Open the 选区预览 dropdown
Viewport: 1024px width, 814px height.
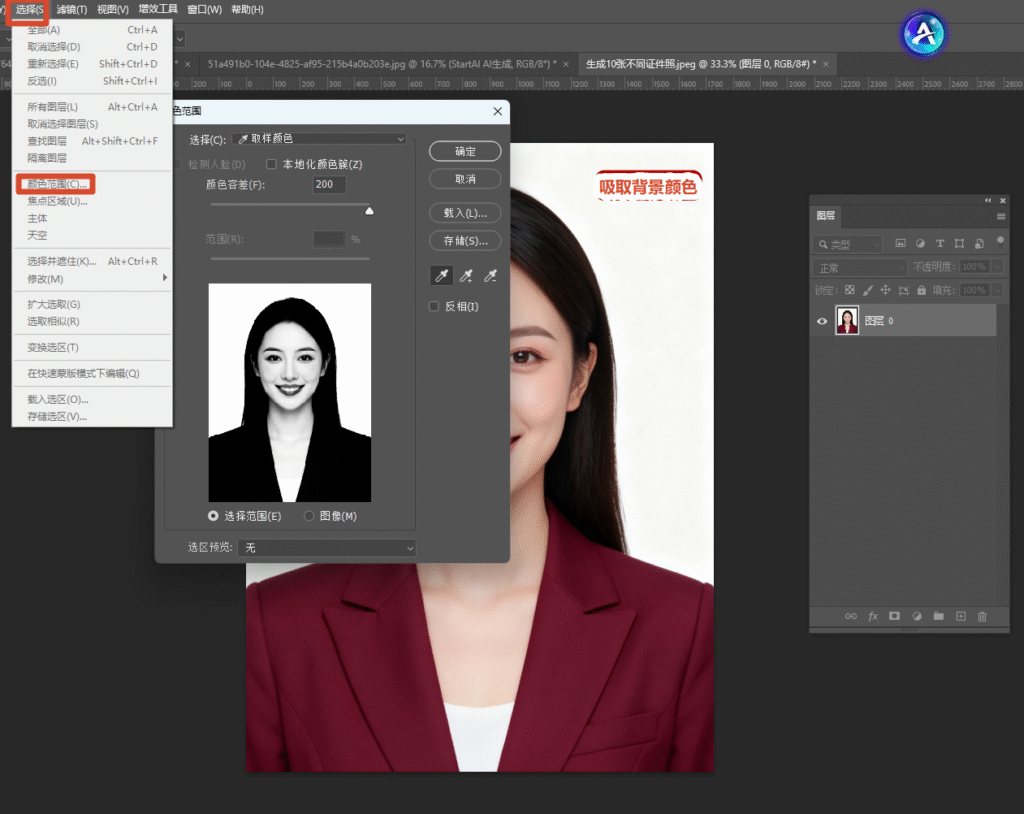tap(327, 547)
